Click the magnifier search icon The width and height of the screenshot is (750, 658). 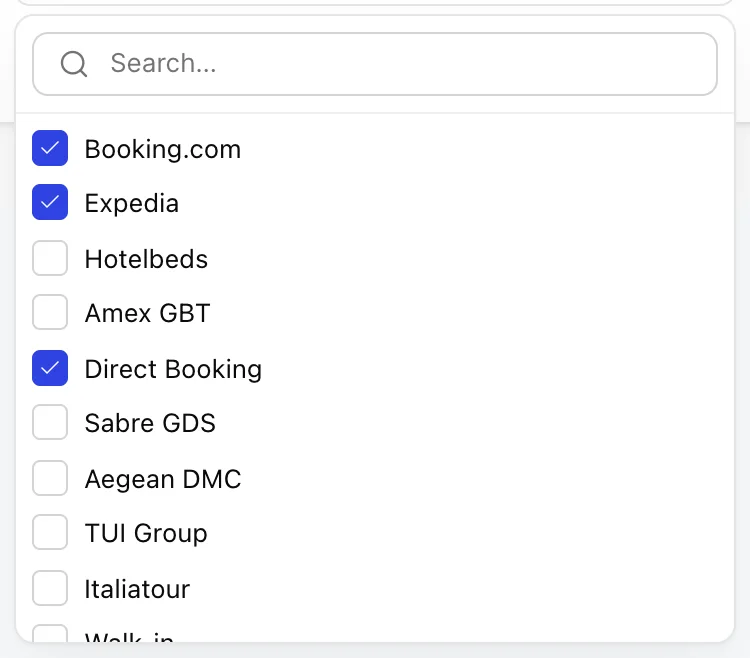[74, 64]
